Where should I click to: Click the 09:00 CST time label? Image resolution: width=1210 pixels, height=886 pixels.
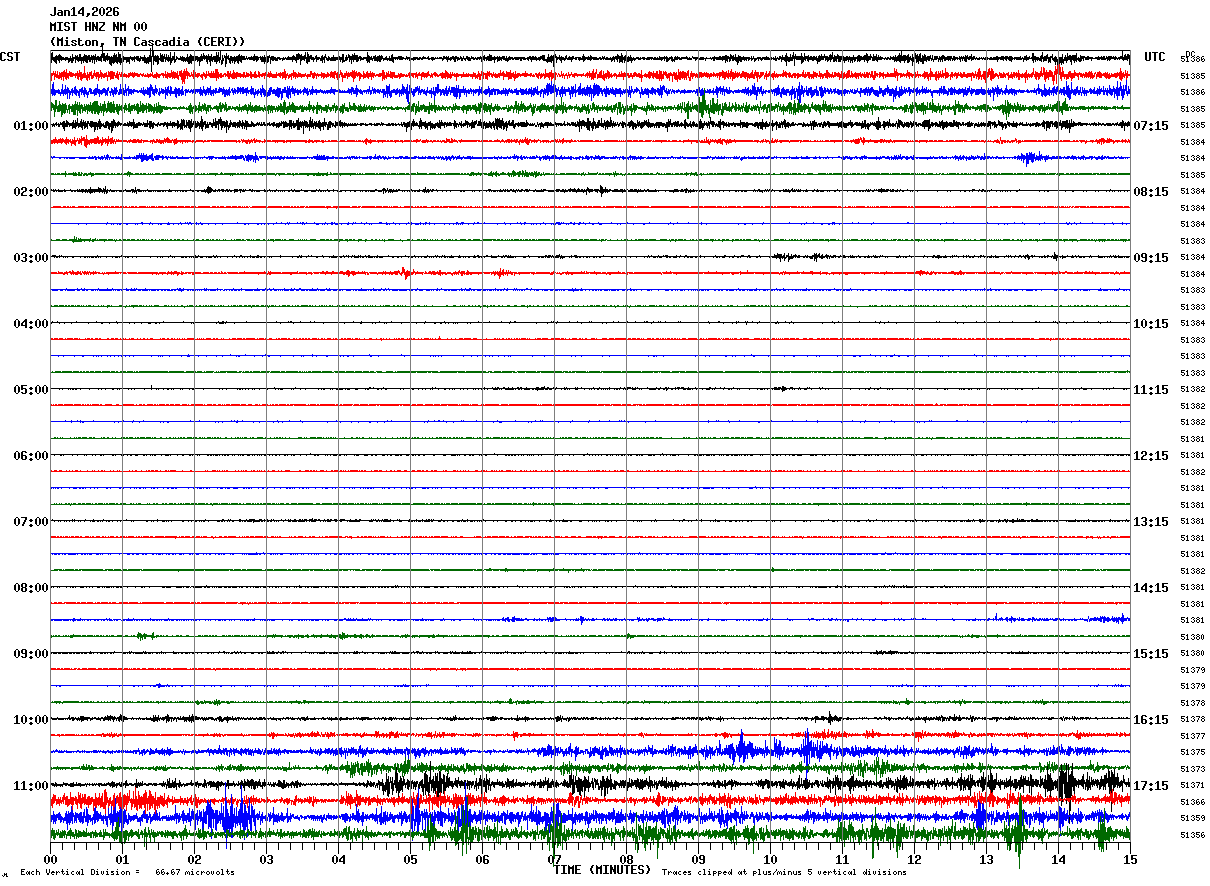tap(31, 654)
